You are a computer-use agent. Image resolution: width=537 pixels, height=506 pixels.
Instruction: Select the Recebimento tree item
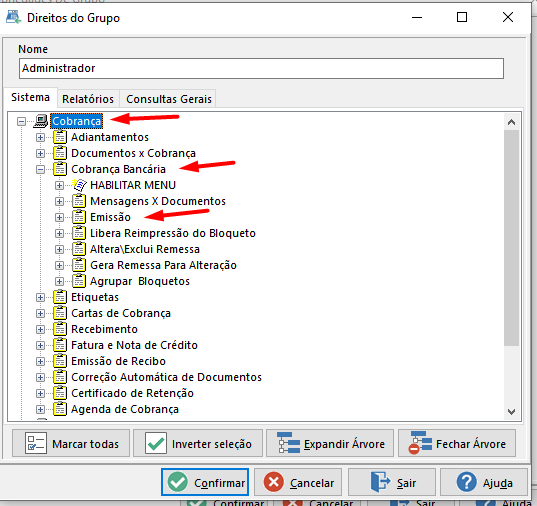tap(104, 329)
